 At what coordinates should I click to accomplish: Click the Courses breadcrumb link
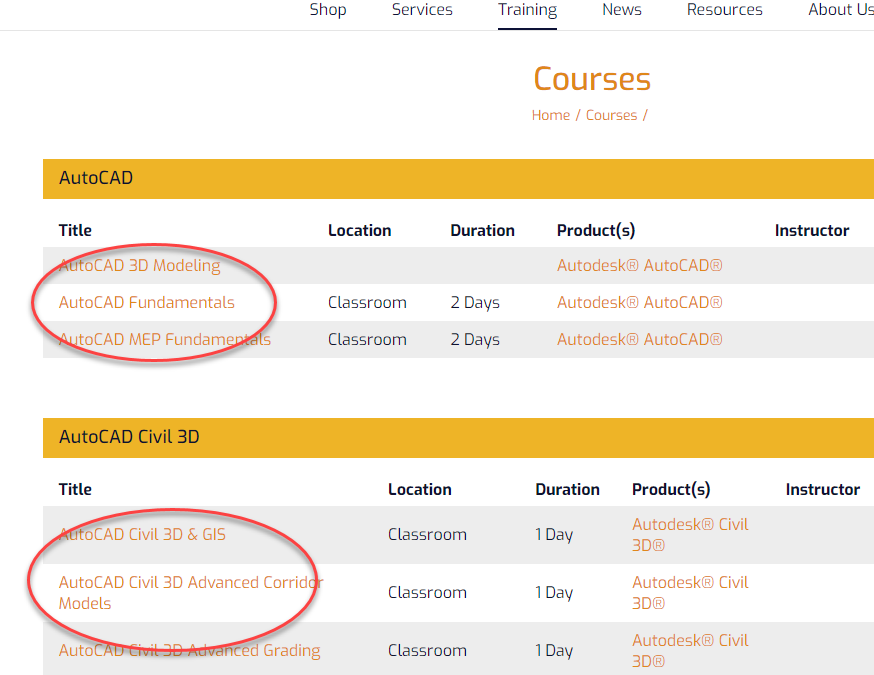[x=611, y=115]
